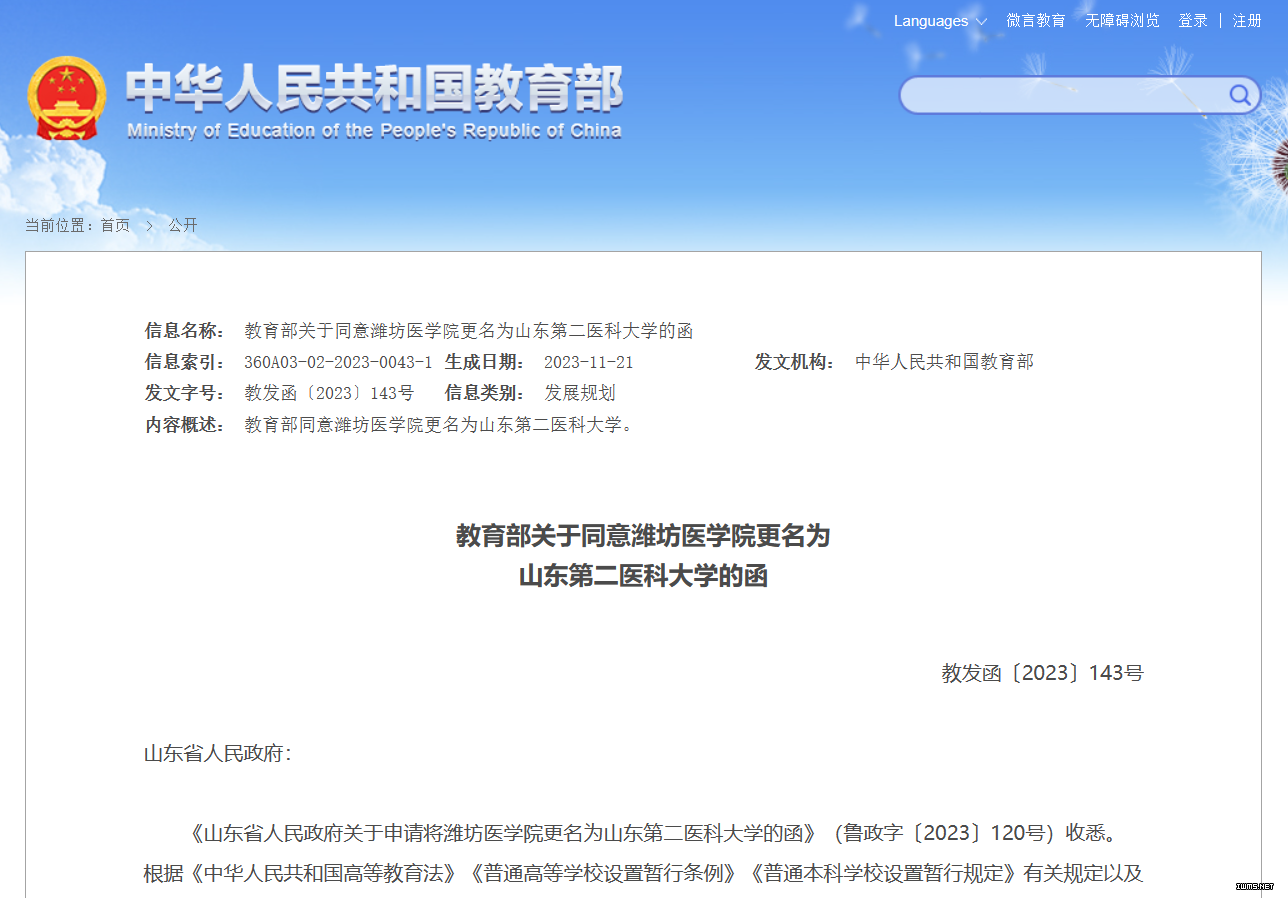Image resolution: width=1288 pixels, height=898 pixels.
Task: Click the 中华人民共和国教育部 site title
Action: (375, 88)
